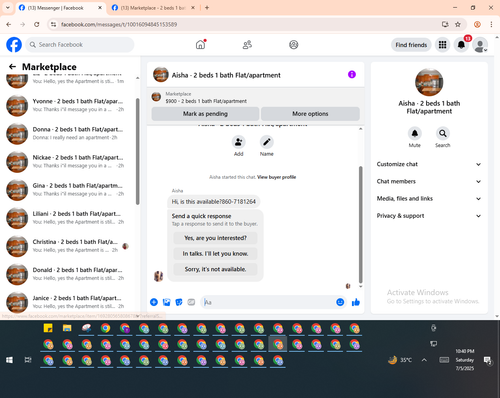Expand Chat members section

pos(429,181)
